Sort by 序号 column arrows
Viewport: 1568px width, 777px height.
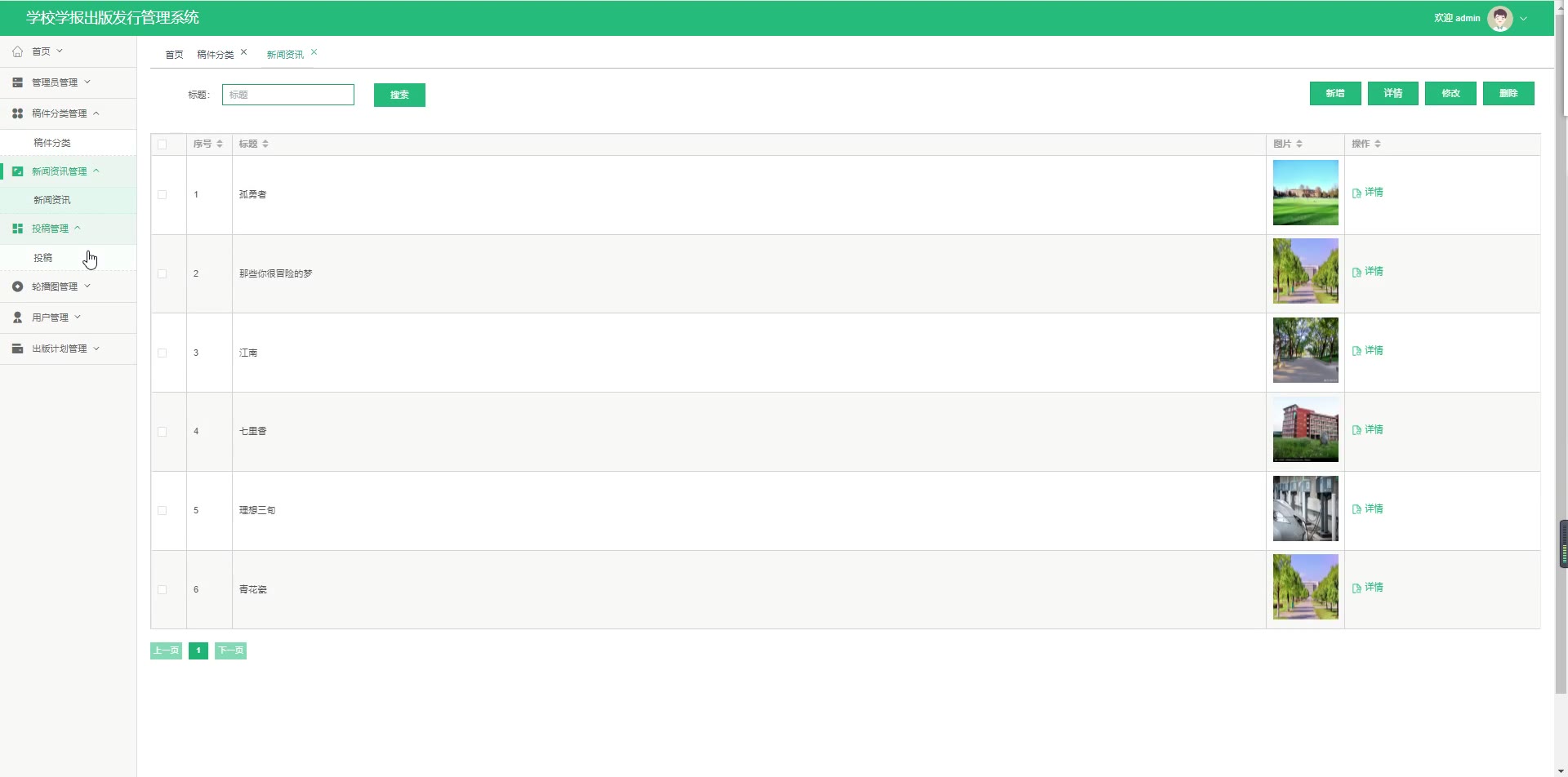point(220,144)
